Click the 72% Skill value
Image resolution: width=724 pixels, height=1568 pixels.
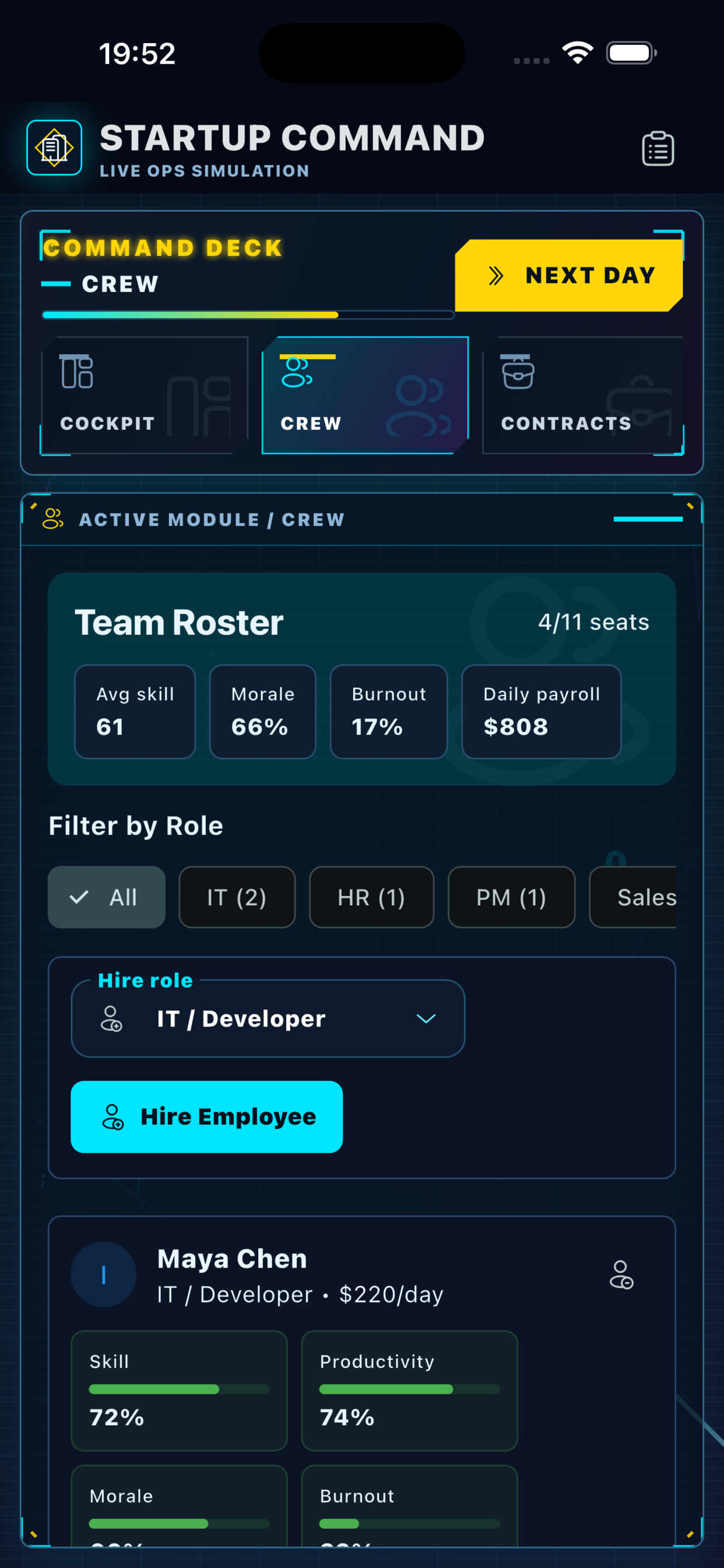117,1417
